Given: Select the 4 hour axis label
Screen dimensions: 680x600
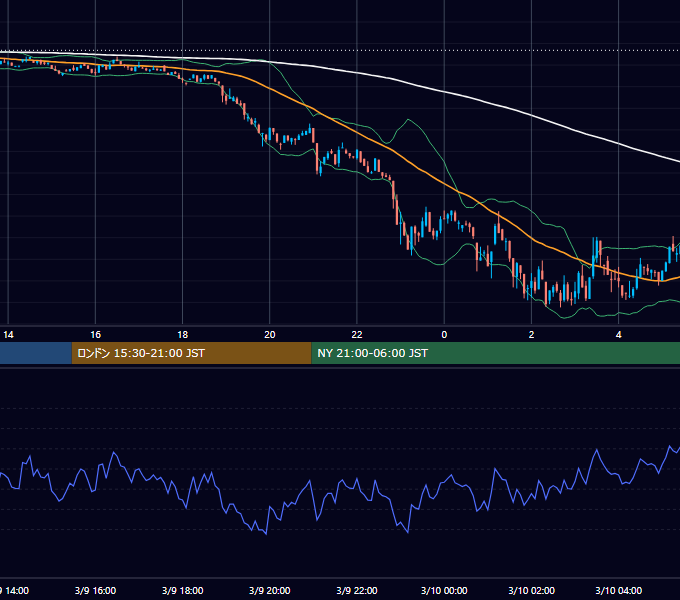Looking at the screenshot, I should point(618,335).
